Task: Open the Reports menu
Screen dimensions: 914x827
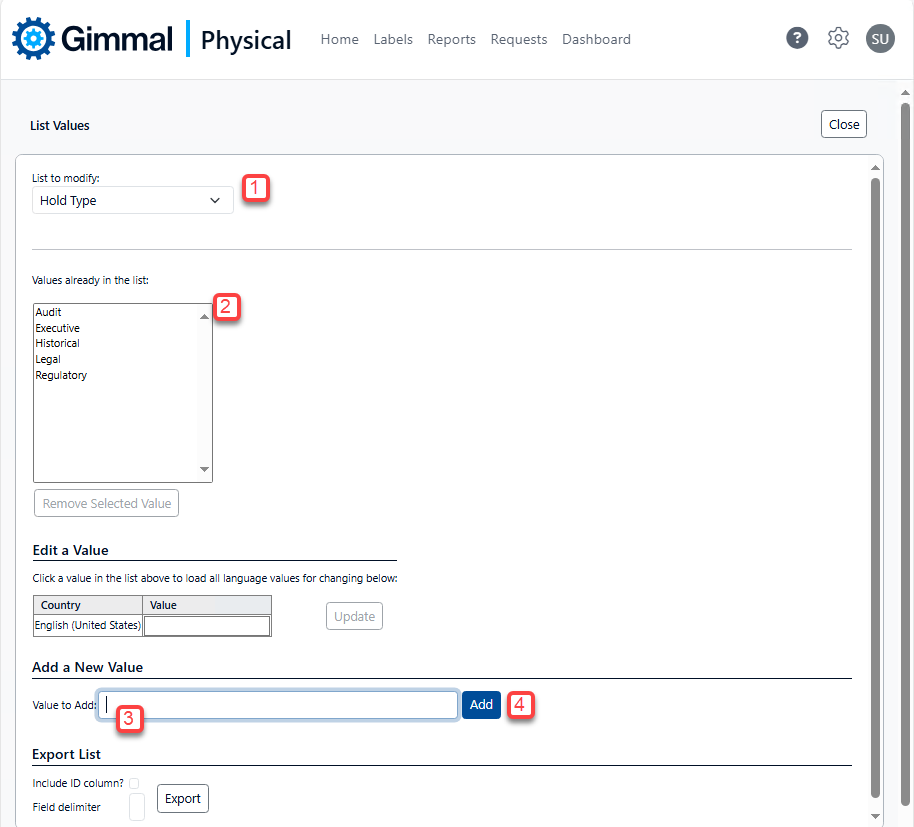Action: tap(451, 40)
